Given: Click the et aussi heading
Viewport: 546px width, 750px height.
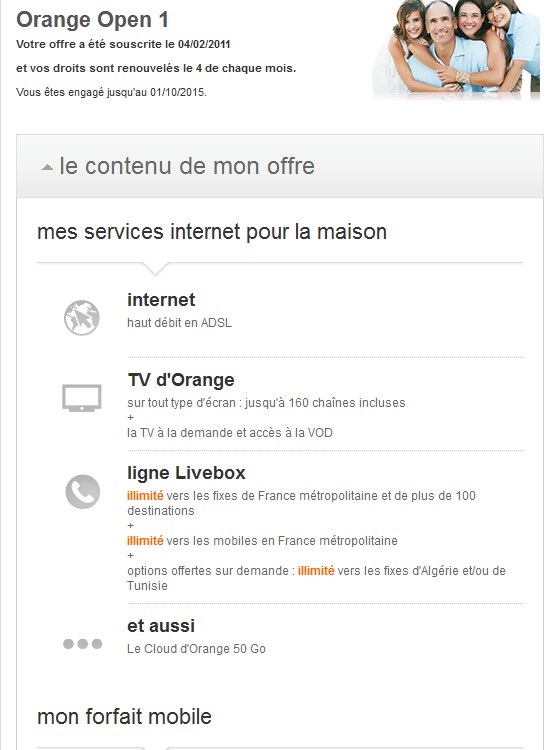Looking at the screenshot, I should (161, 626).
